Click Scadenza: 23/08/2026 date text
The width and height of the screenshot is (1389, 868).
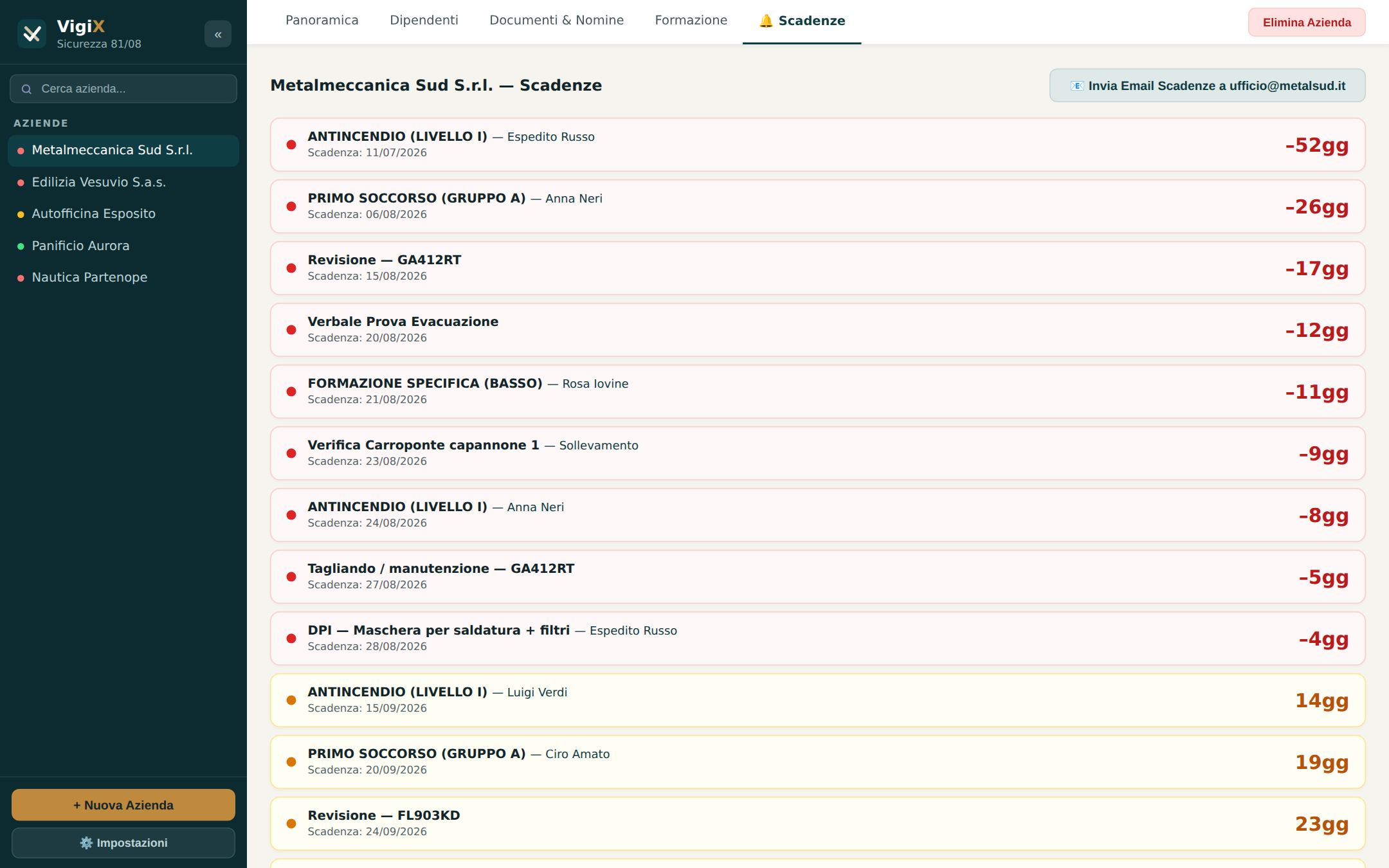click(367, 462)
